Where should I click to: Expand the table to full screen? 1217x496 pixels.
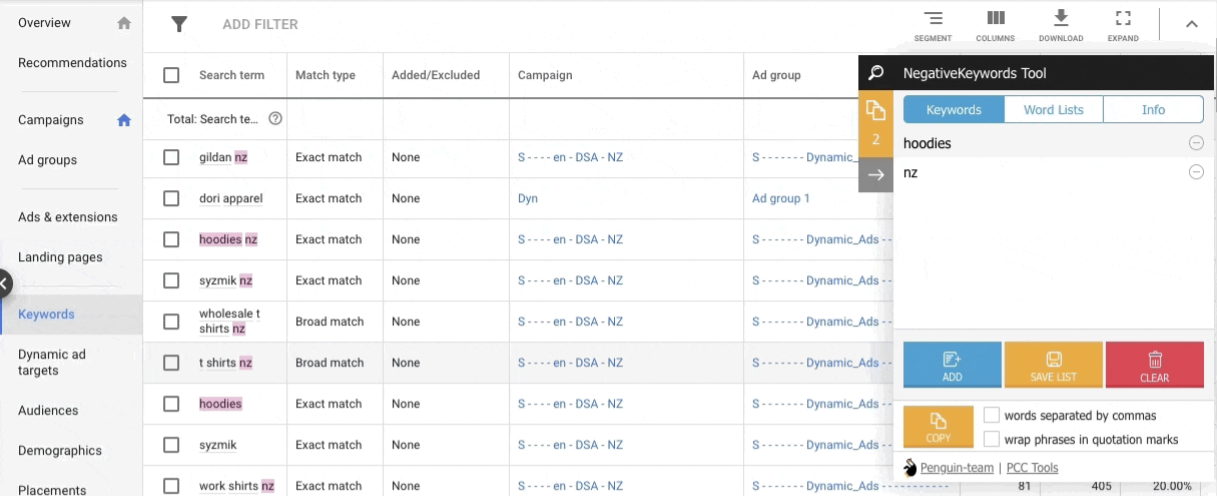click(1122, 25)
